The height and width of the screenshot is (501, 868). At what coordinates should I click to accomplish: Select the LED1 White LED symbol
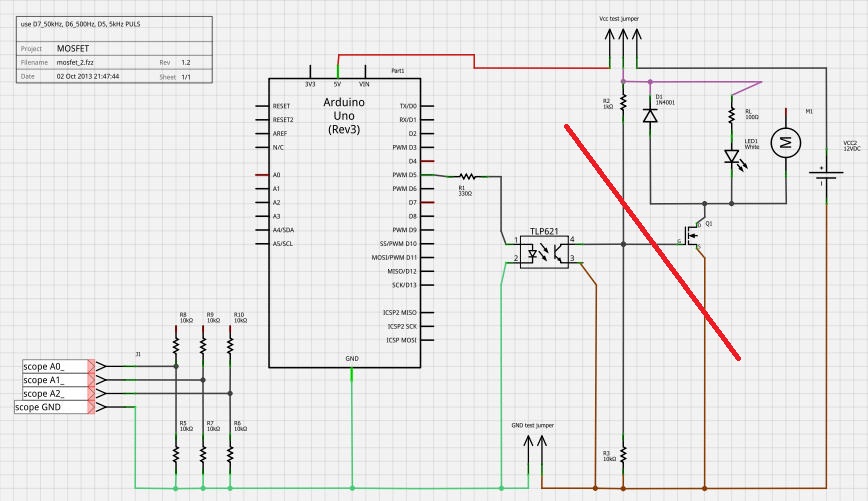[x=731, y=156]
